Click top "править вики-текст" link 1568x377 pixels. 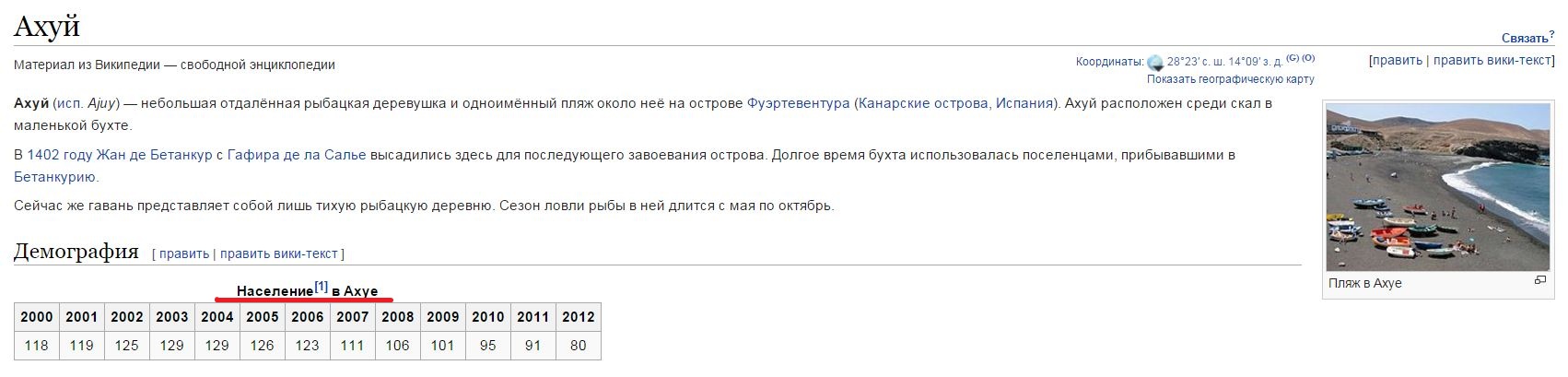click(x=1492, y=60)
